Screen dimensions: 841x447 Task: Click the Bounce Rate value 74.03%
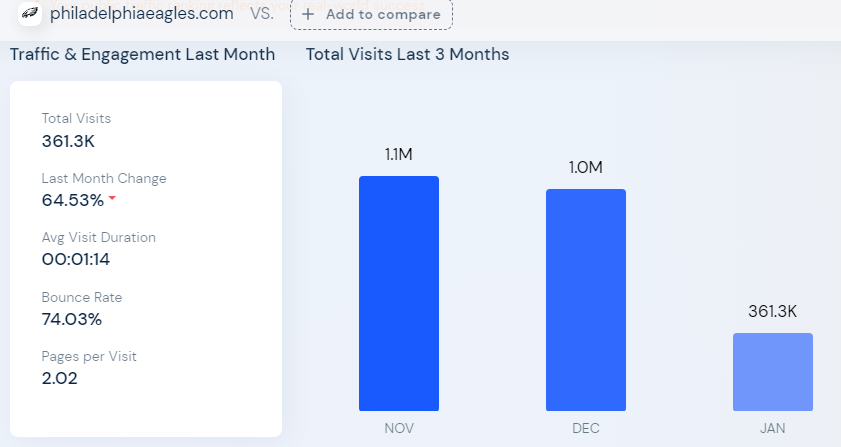(x=72, y=319)
